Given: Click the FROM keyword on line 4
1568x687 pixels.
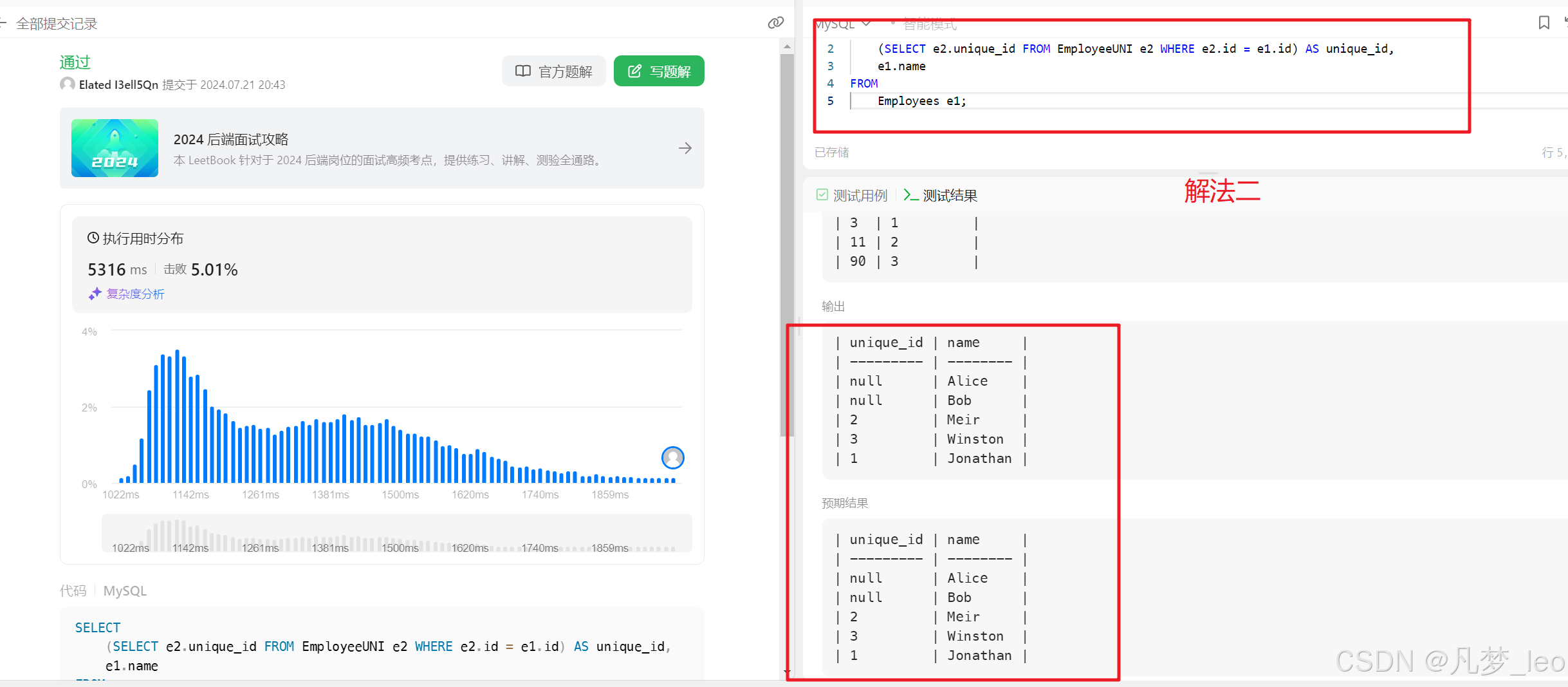Looking at the screenshot, I should pyautogui.click(x=863, y=84).
